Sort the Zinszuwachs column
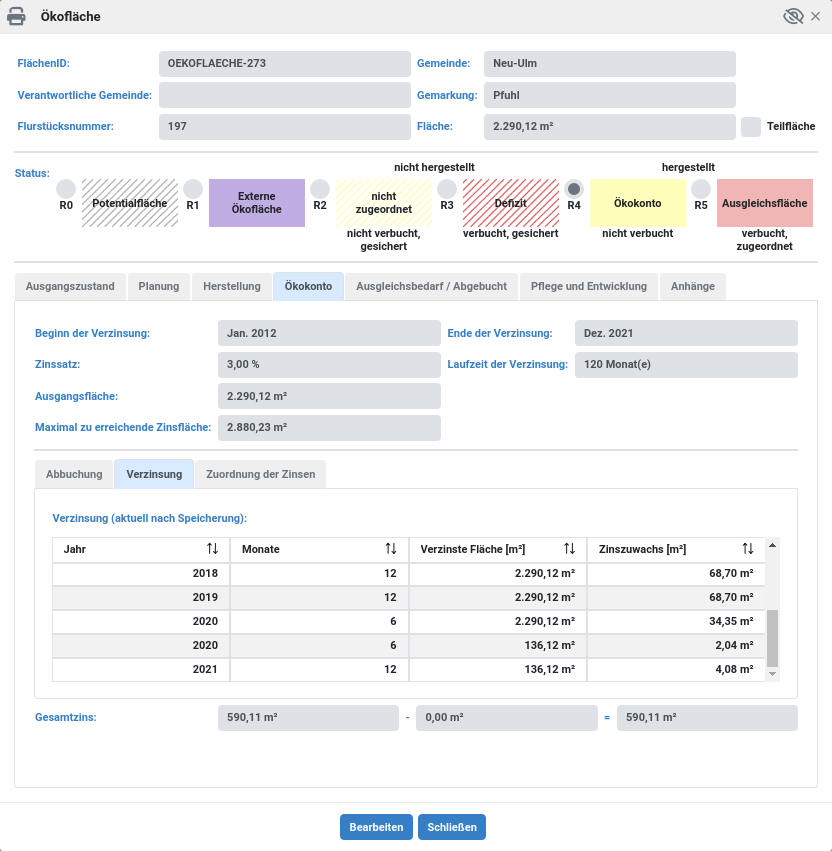 coord(748,549)
